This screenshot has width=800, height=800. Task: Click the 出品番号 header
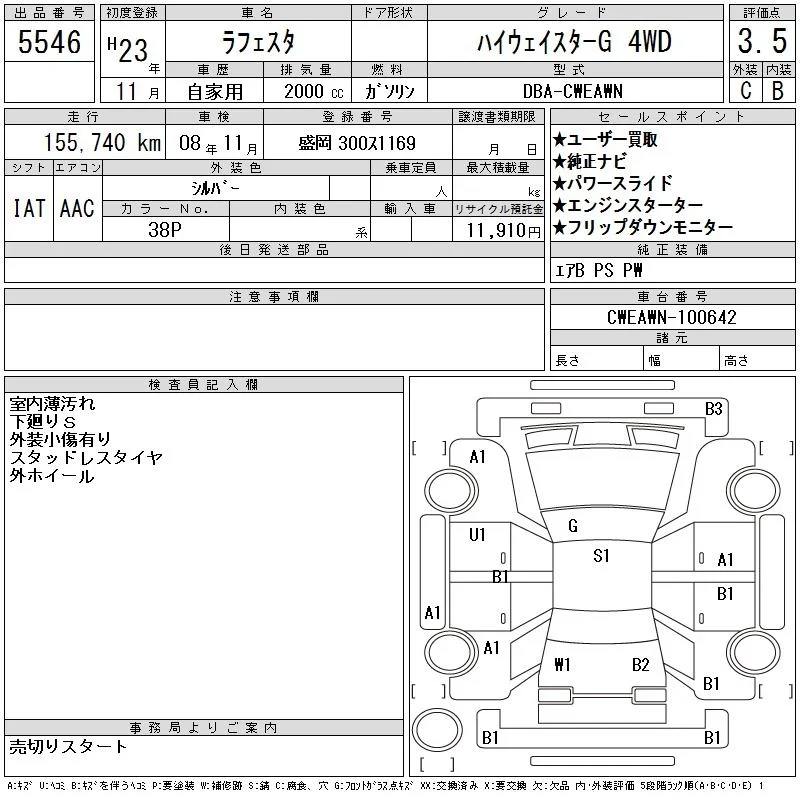pos(49,13)
